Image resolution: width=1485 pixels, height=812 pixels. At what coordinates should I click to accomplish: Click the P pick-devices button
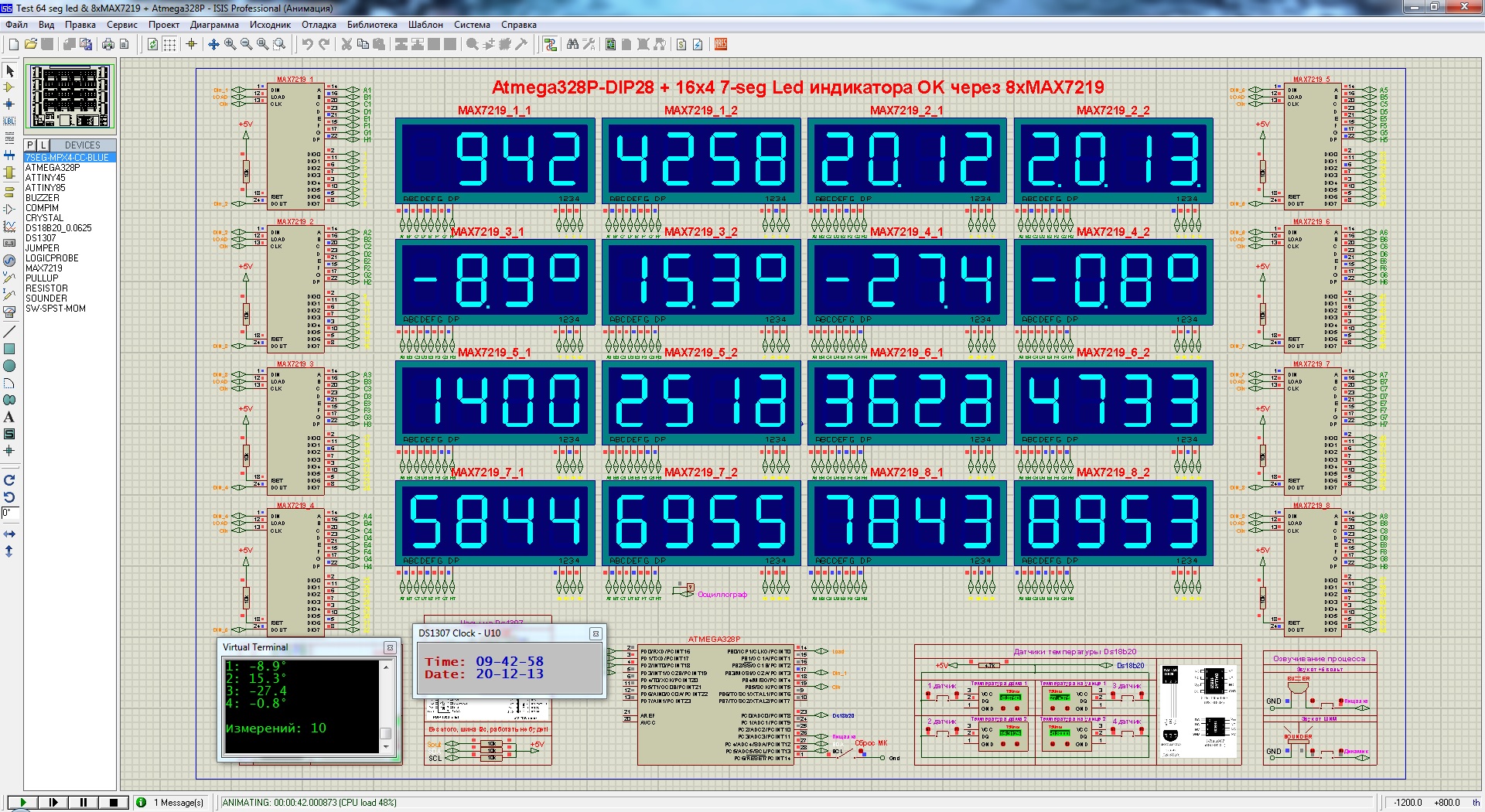click(x=30, y=145)
